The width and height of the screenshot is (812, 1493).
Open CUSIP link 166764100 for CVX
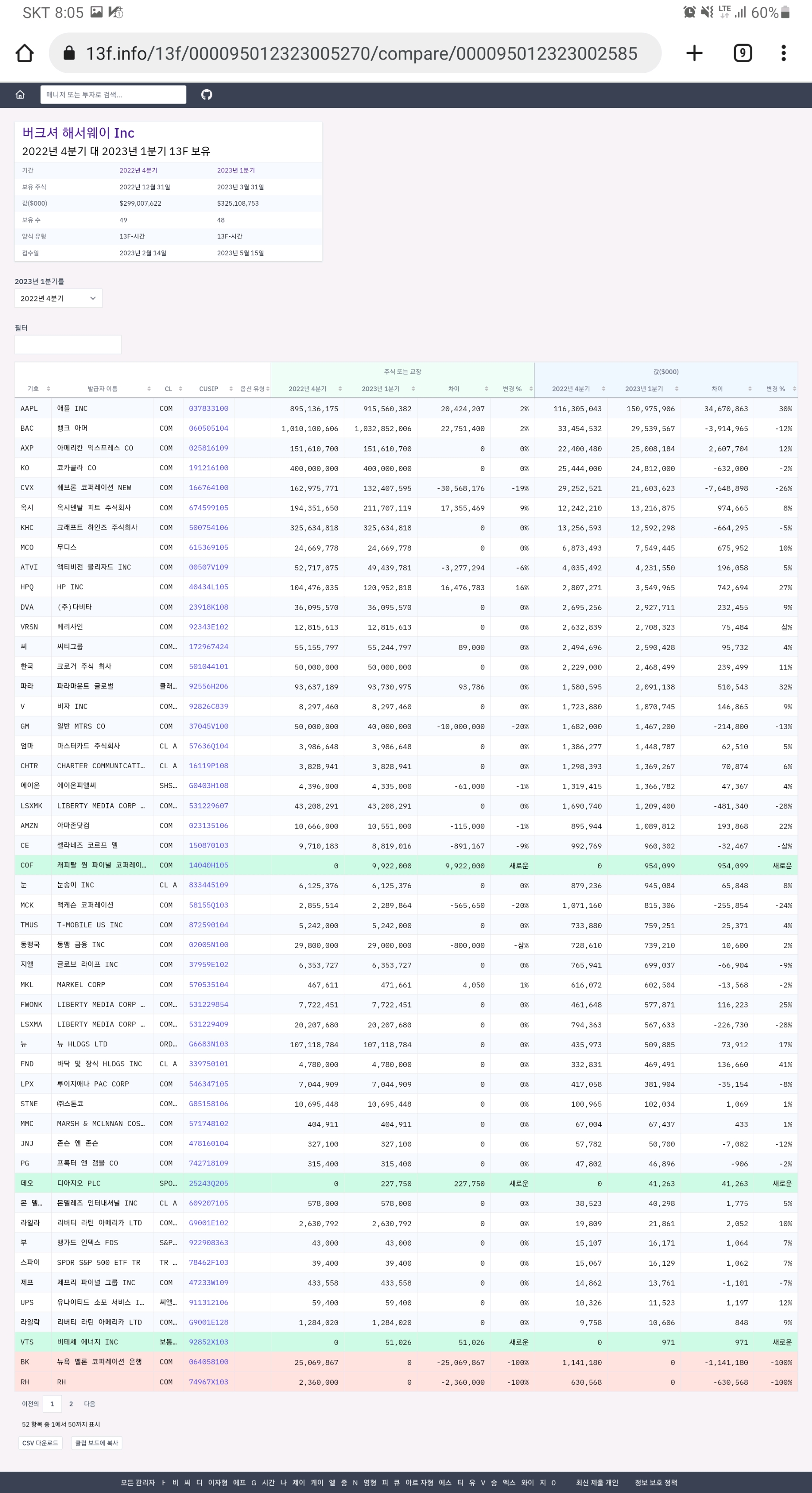click(x=209, y=488)
